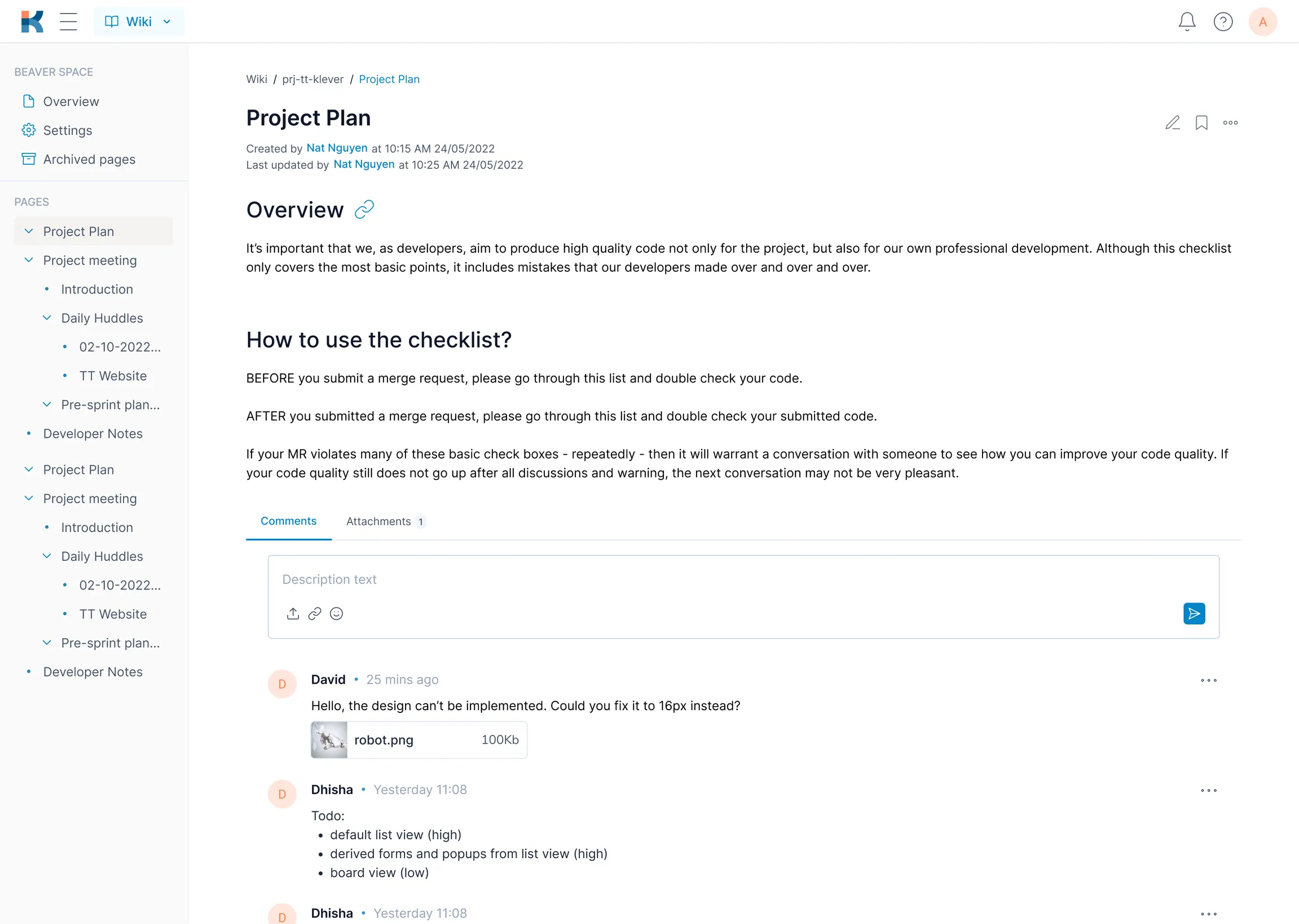Click the help (question mark) icon
Screen dimensions: 1299x924
coord(1224,21)
